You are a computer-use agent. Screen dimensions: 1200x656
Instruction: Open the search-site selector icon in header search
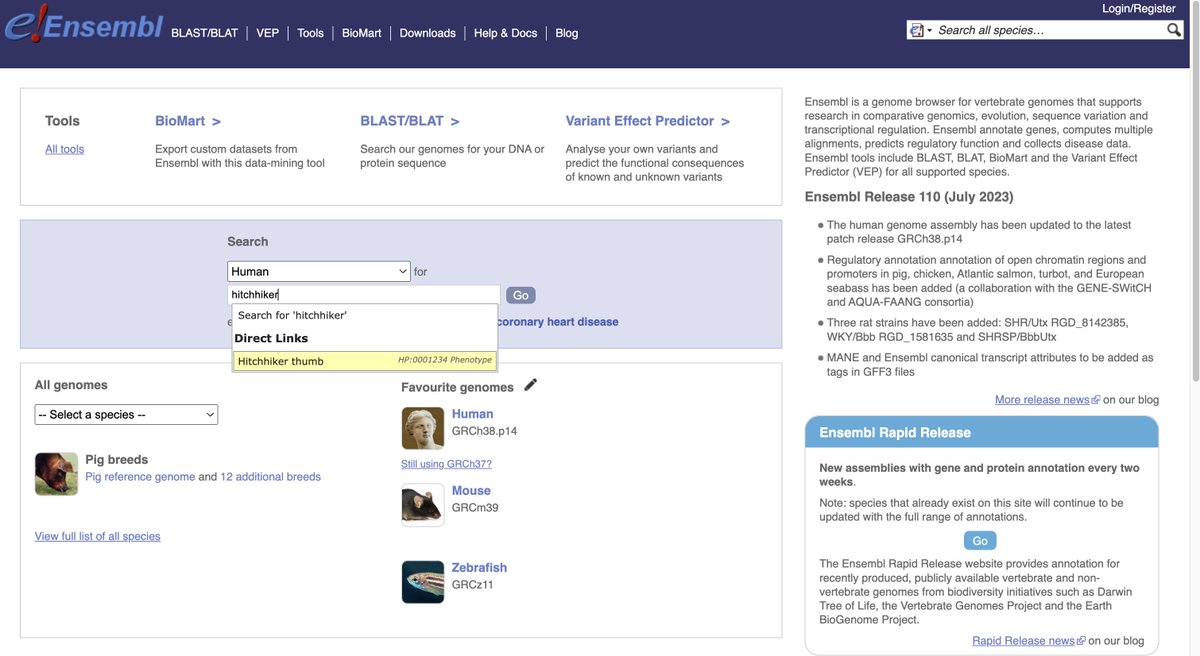(919, 30)
